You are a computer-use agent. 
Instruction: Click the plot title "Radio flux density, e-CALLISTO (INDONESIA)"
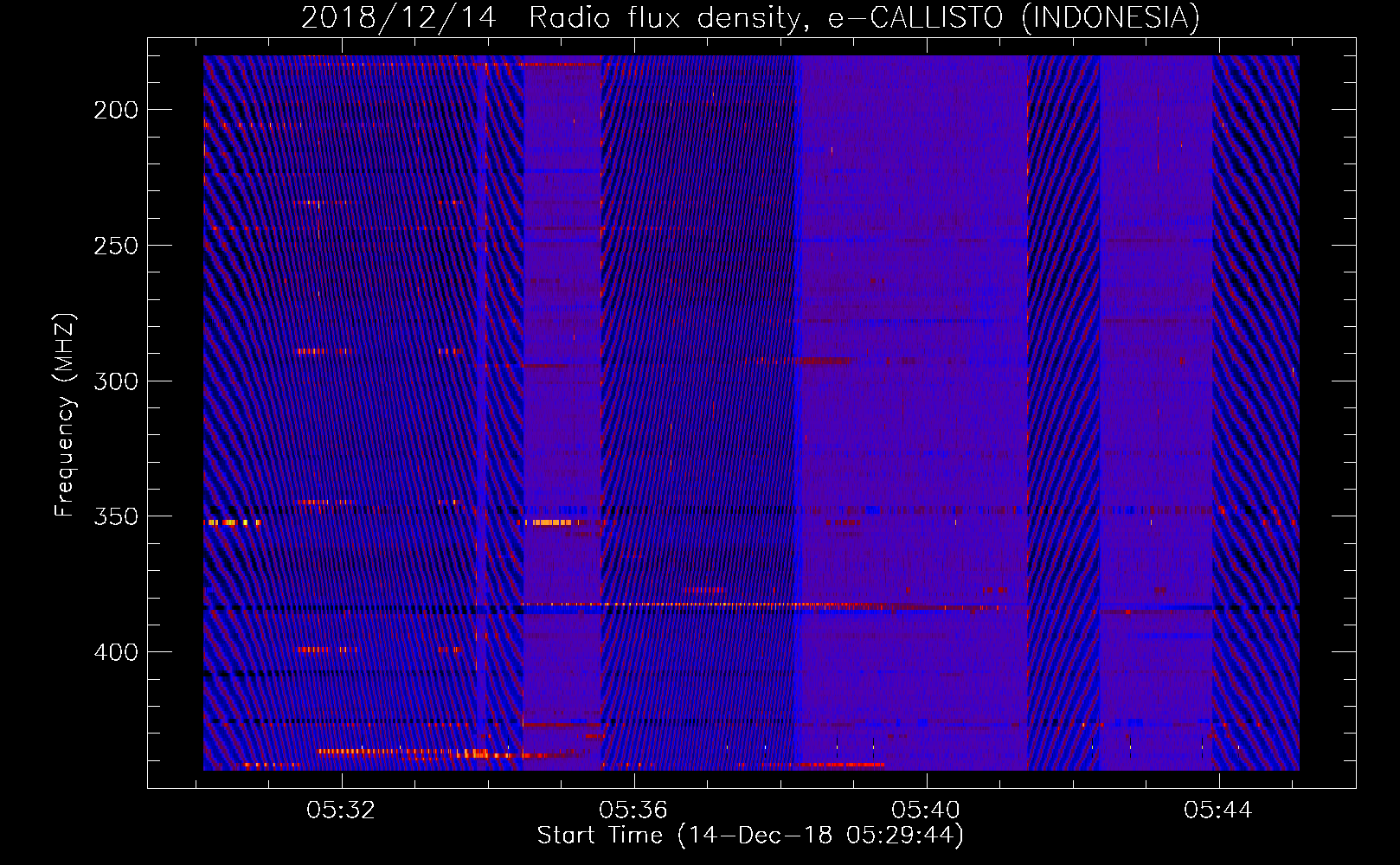(x=864, y=17)
